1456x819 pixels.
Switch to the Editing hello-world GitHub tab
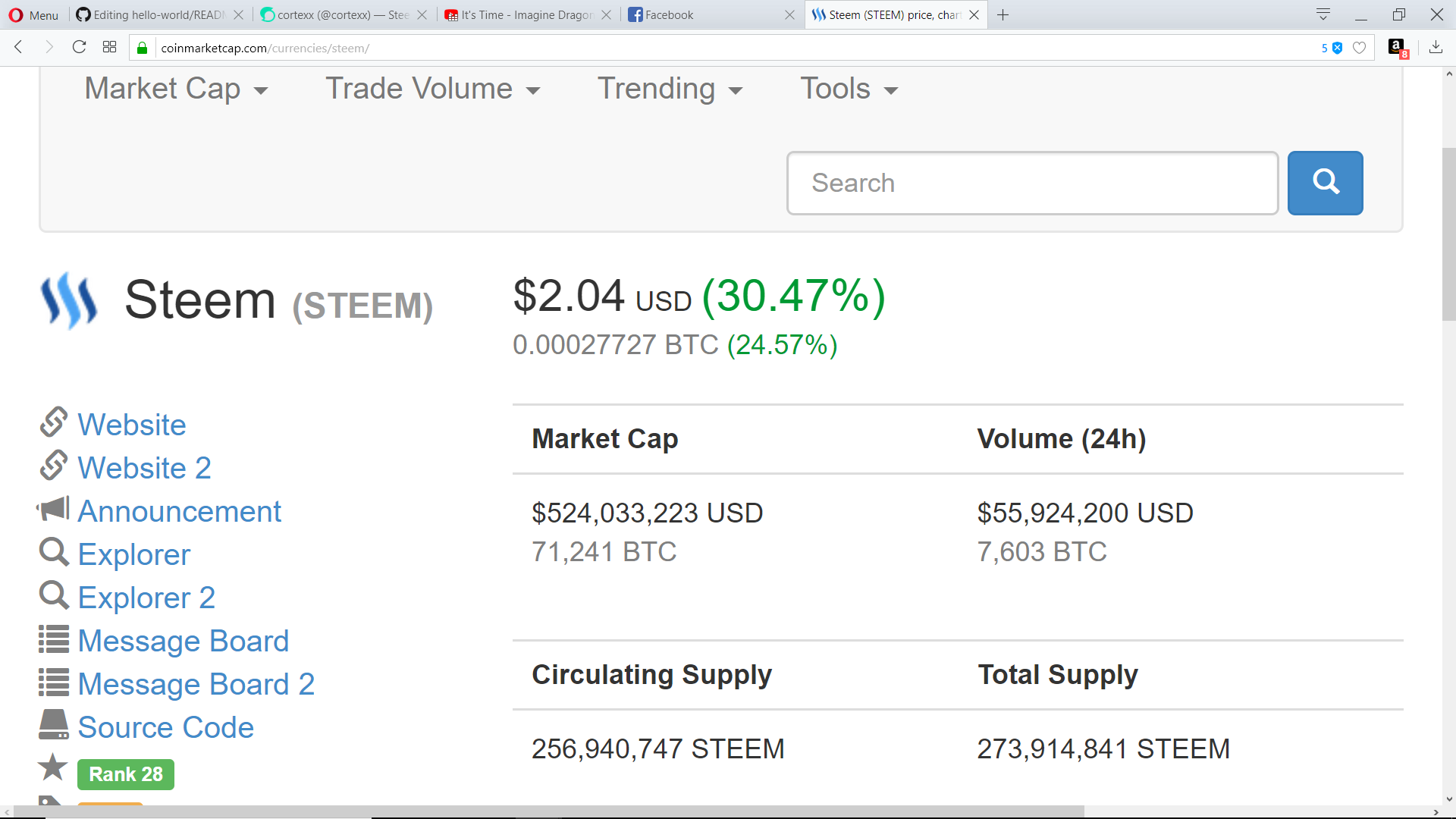coord(159,14)
